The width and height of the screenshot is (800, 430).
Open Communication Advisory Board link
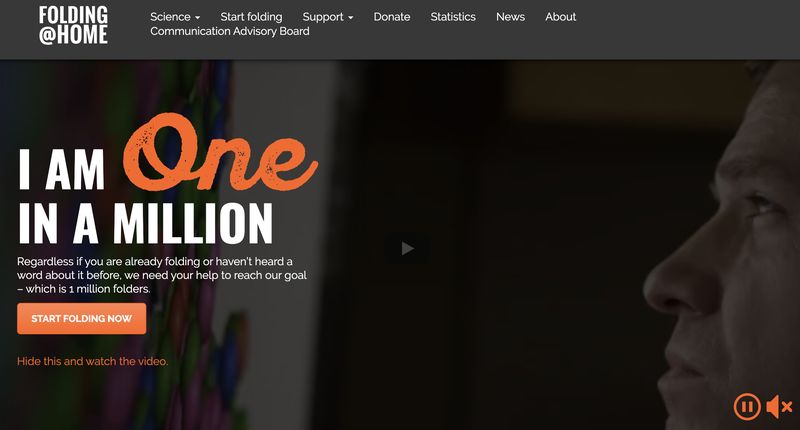230,31
